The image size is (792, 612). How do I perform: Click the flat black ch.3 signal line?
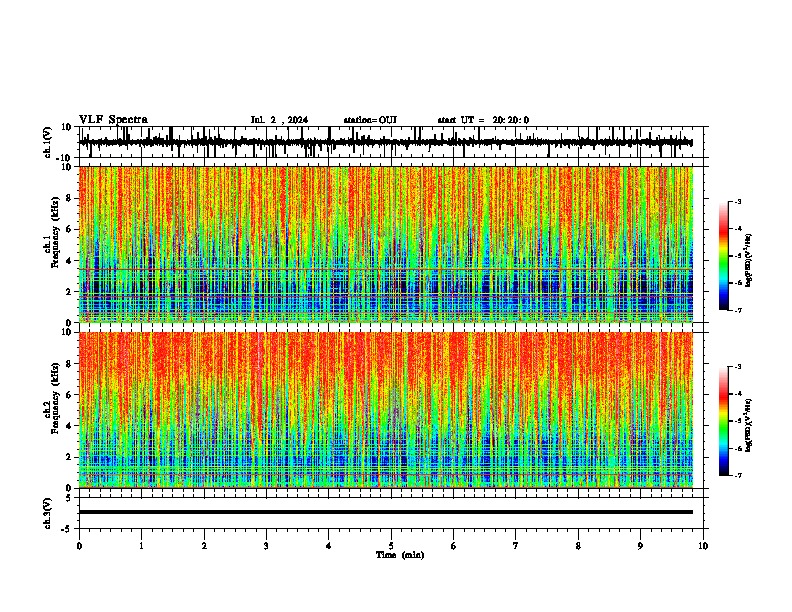(x=386, y=512)
